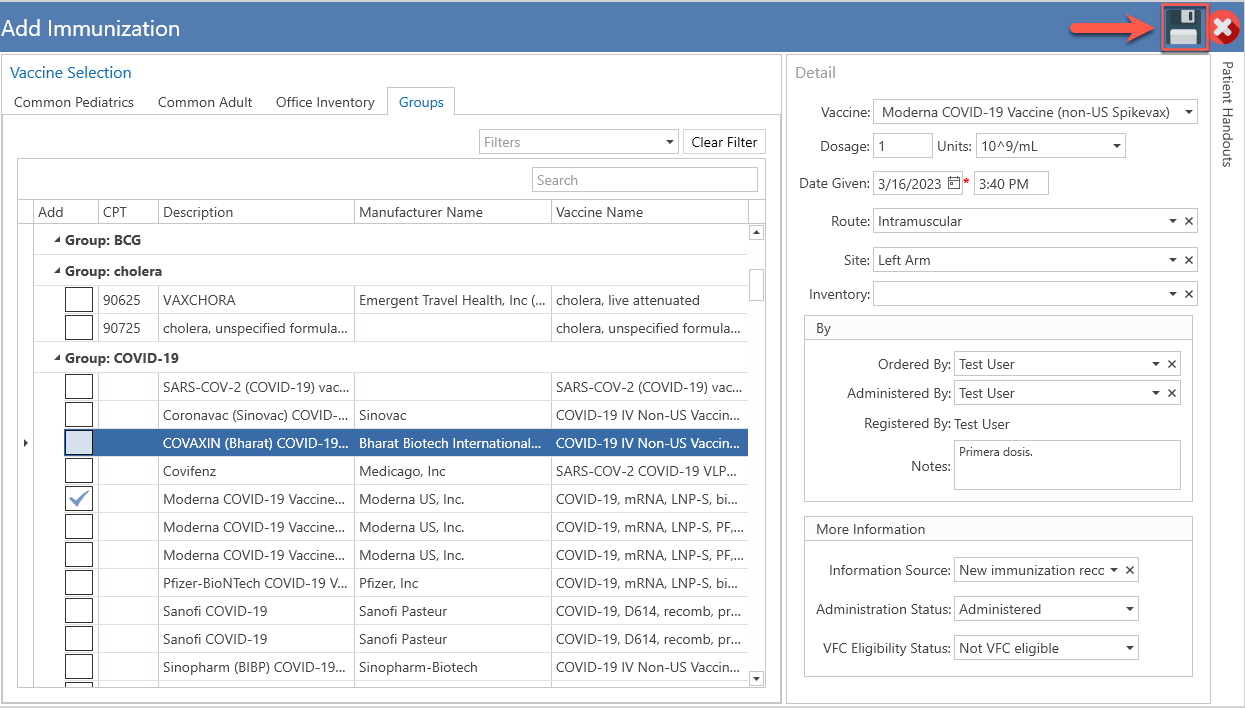Open the Date Given calendar picker icon
This screenshot has width=1245, height=708.
[954, 183]
